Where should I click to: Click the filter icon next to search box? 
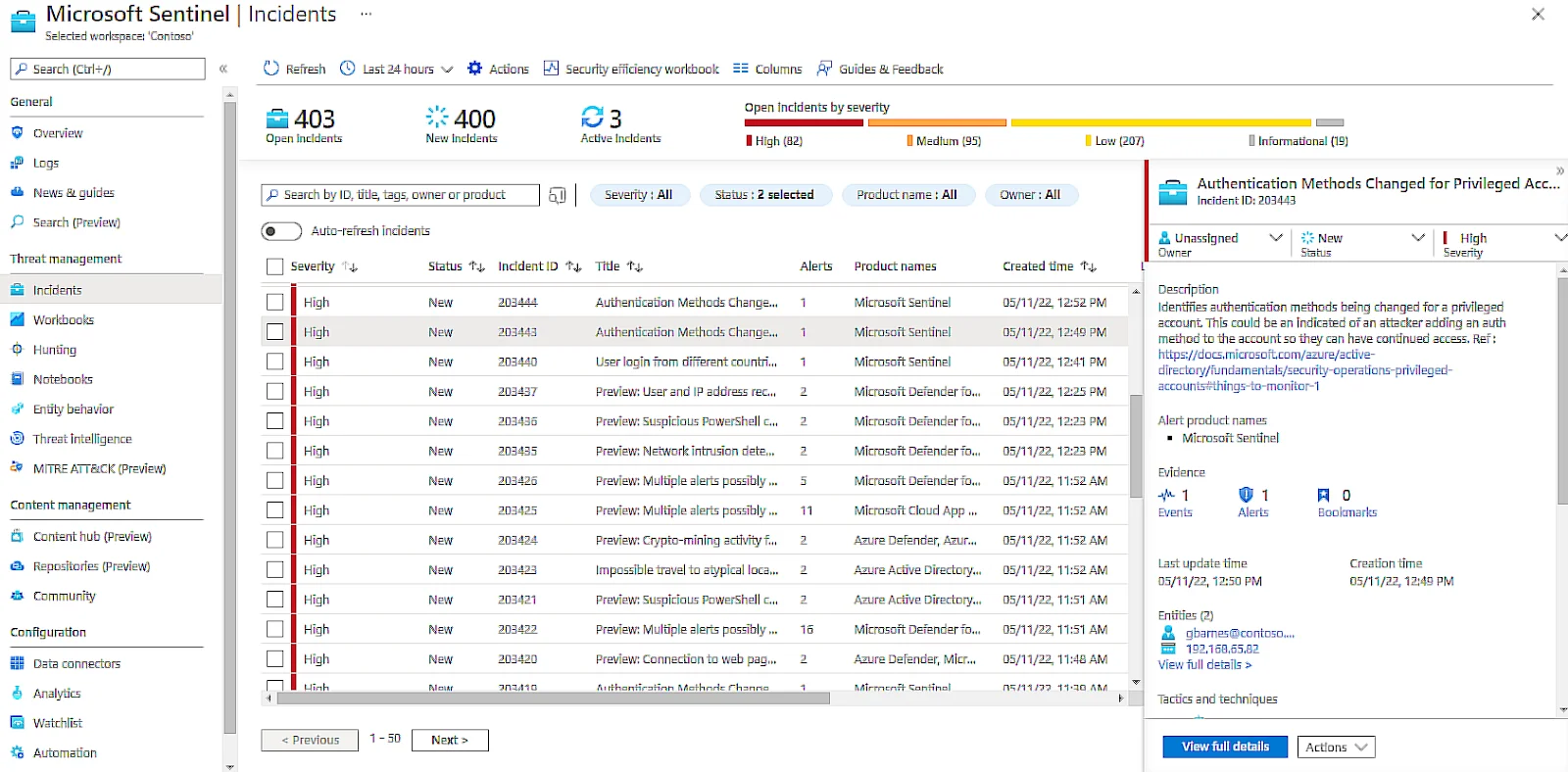click(x=558, y=195)
